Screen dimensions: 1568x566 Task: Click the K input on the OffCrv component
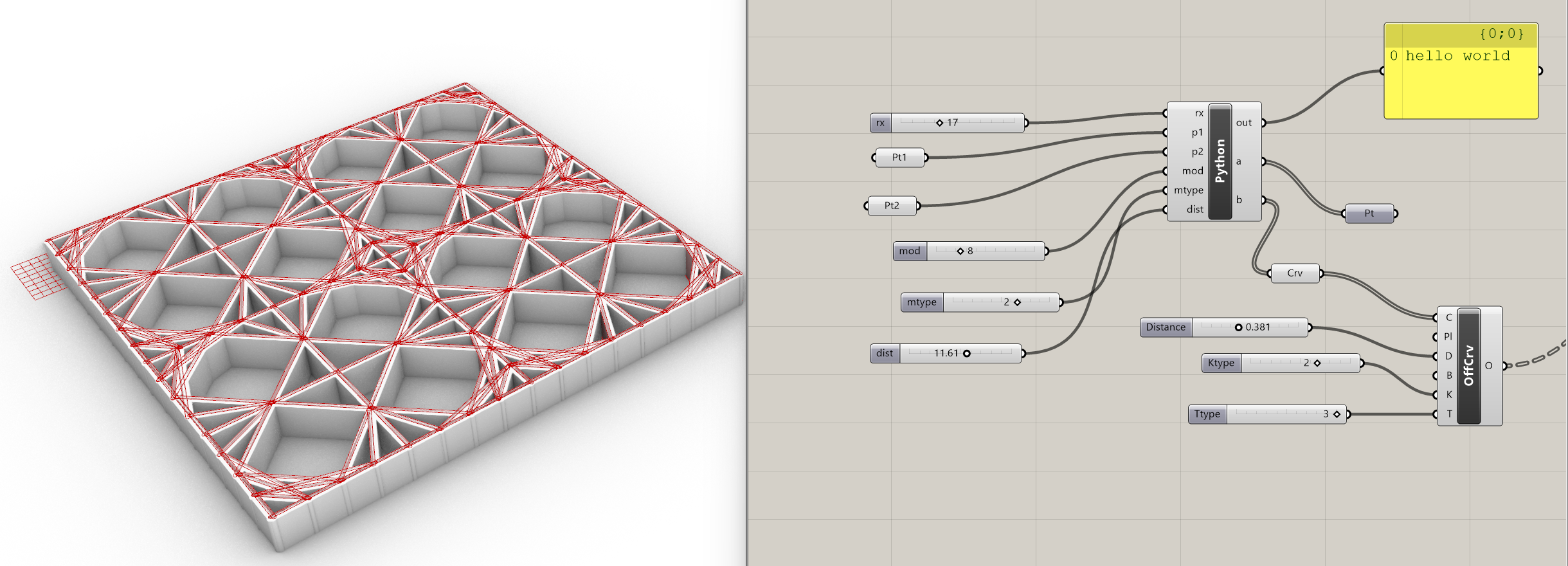coord(1449,395)
